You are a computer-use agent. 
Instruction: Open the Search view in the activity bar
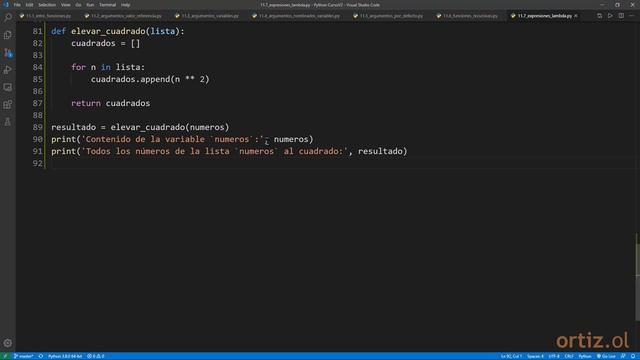tap(8, 17)
